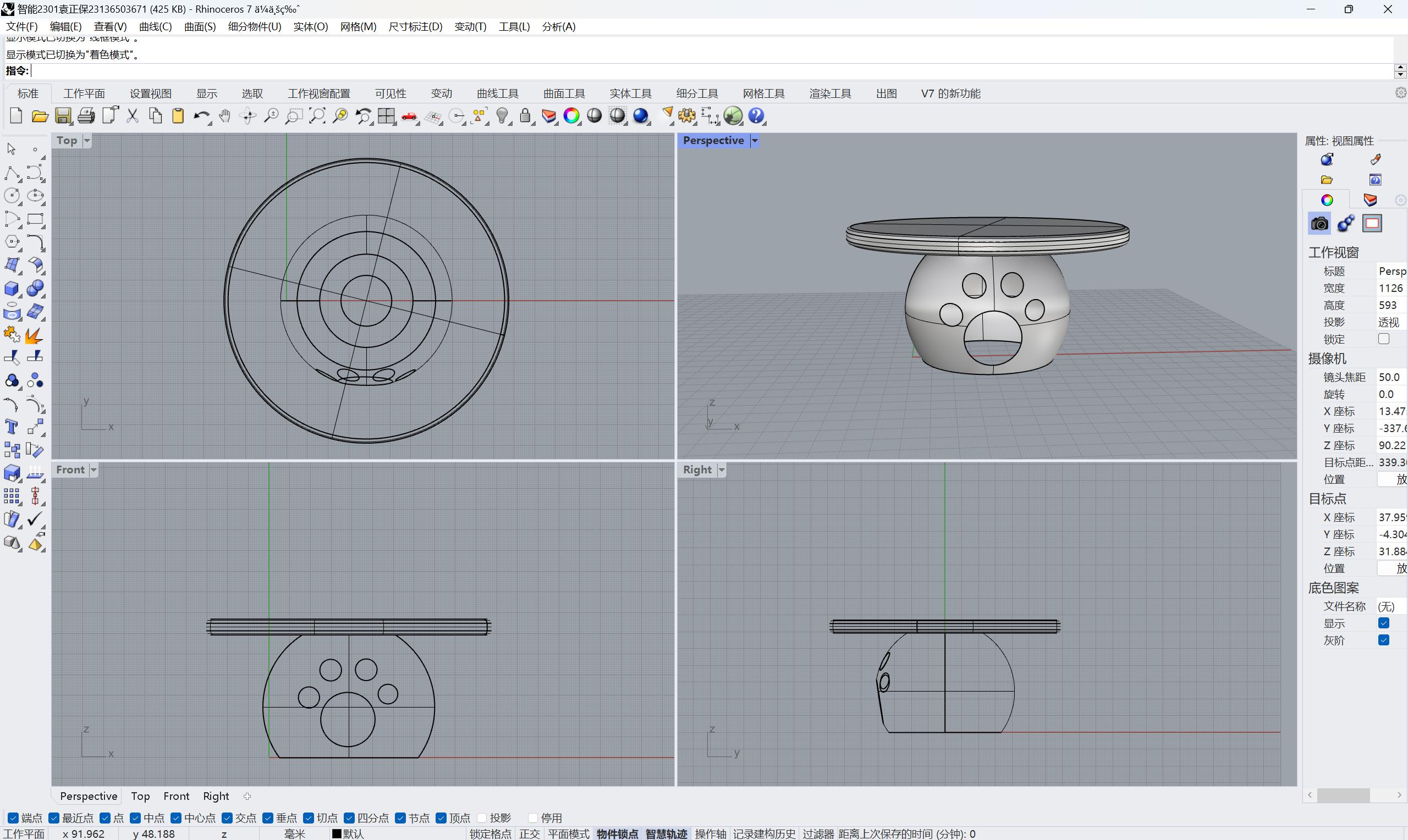Screen dimensions: 1408x840
Task: Select the Rectangle tool in left sidebar
Action: (x=35, y=219)
